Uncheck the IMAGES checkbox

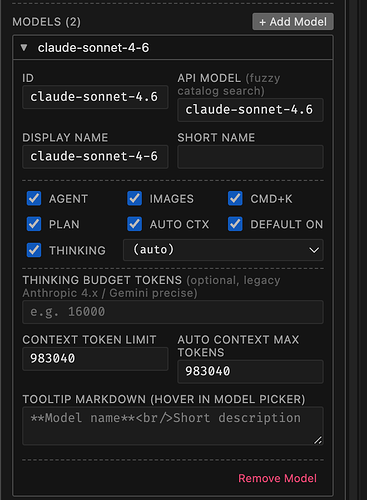(134, 198)
